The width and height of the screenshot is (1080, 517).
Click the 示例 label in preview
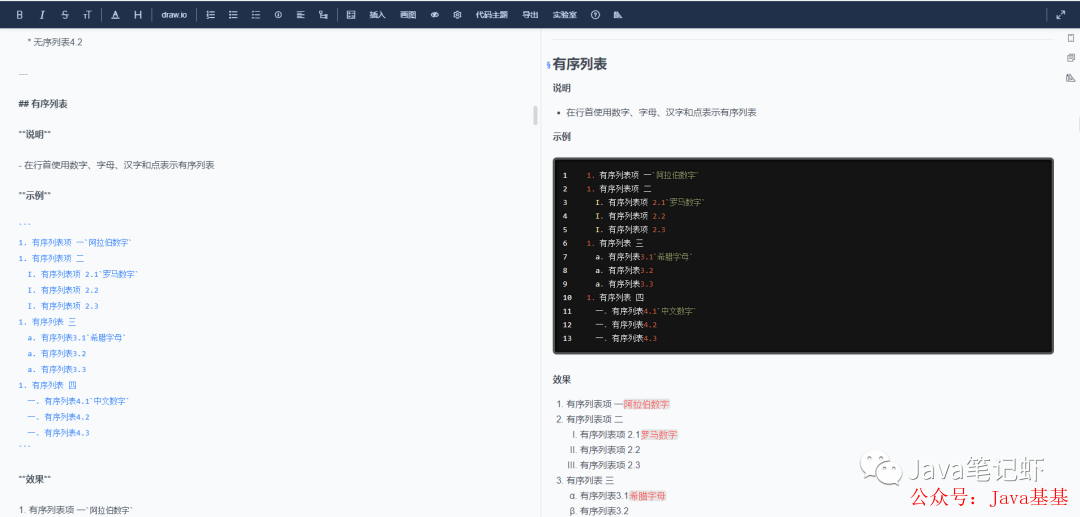[561, 136]
